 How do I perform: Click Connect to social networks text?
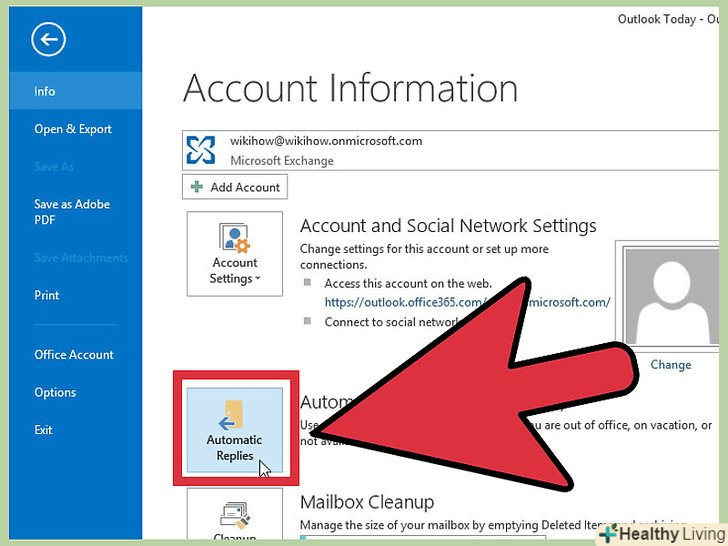point(392,322)
